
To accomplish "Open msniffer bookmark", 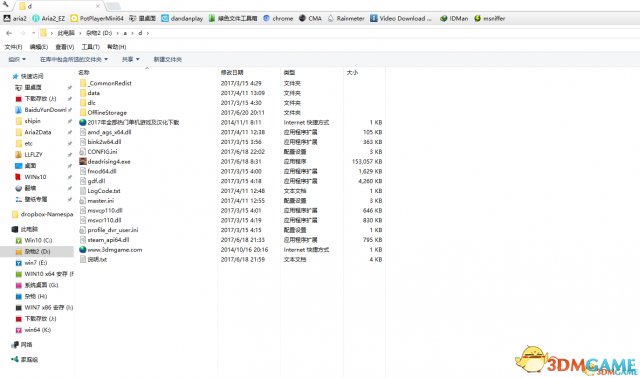I will pos(489,18).
